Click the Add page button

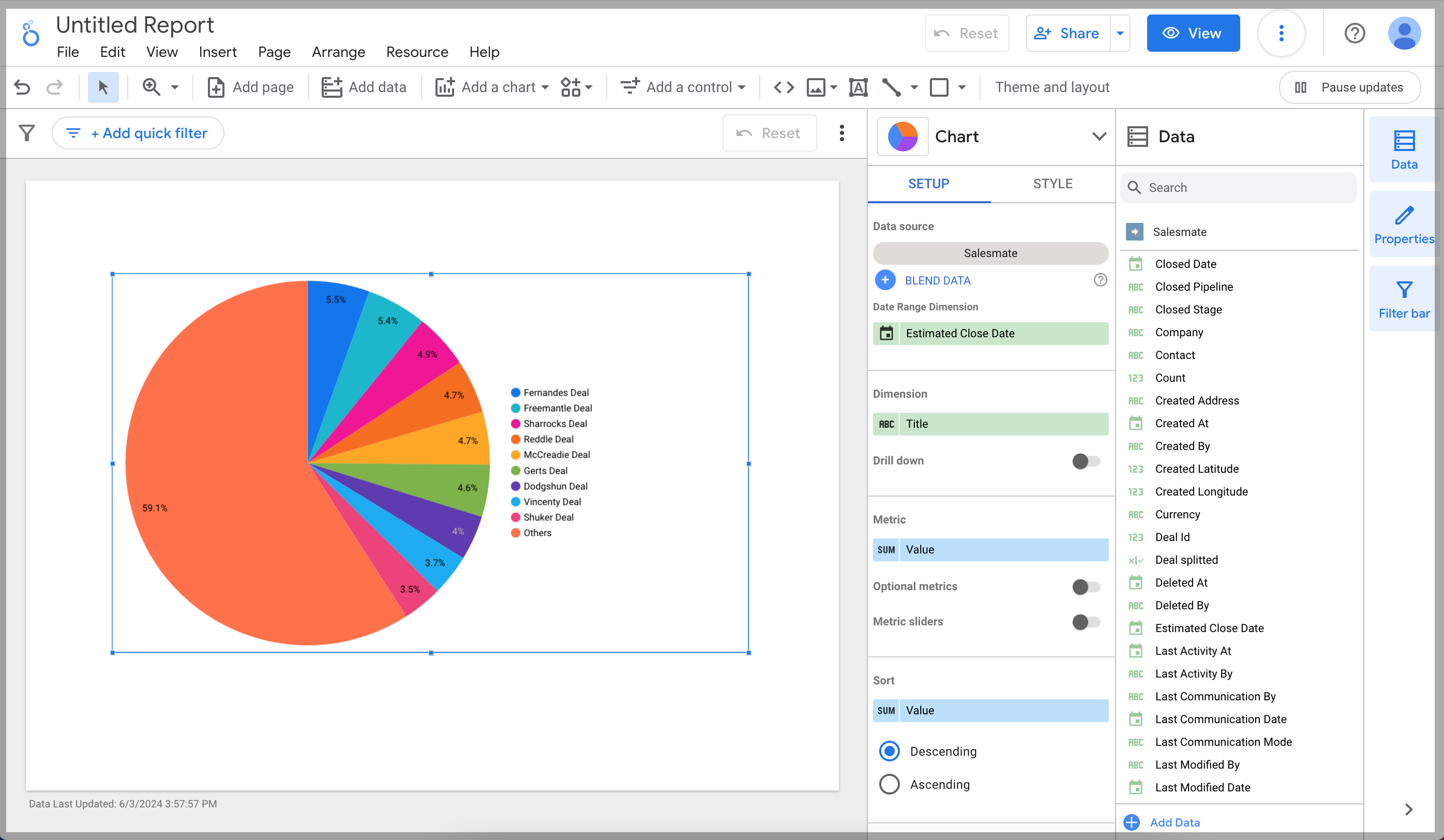click(250, 87)
